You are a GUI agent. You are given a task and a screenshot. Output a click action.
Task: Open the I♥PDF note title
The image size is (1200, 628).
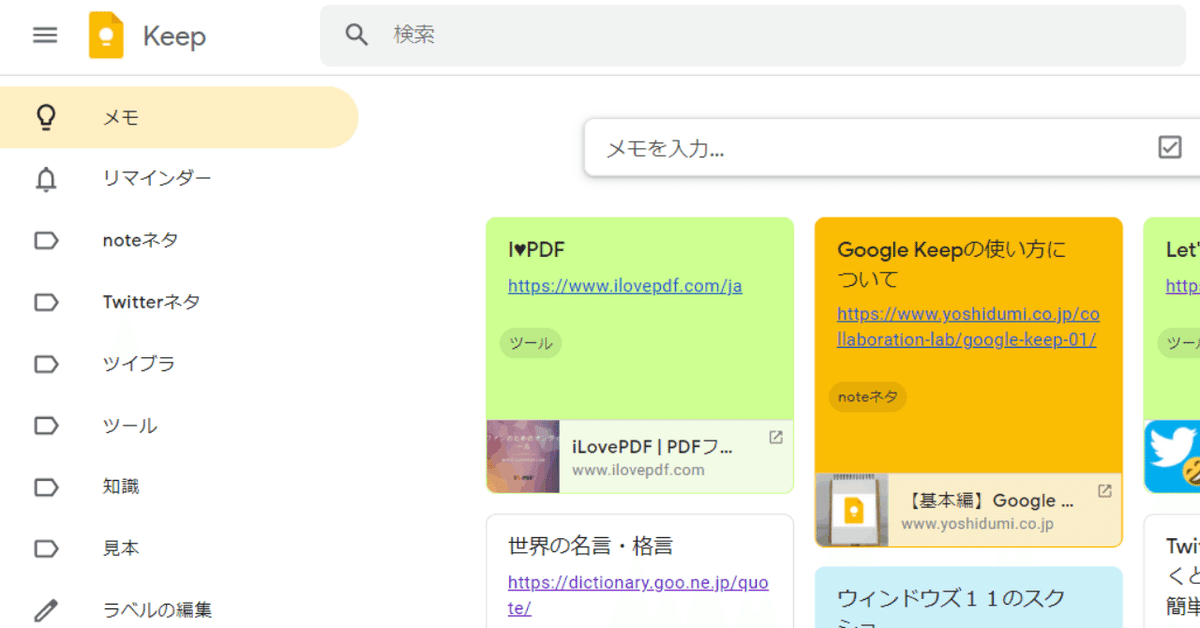(537, 250)
